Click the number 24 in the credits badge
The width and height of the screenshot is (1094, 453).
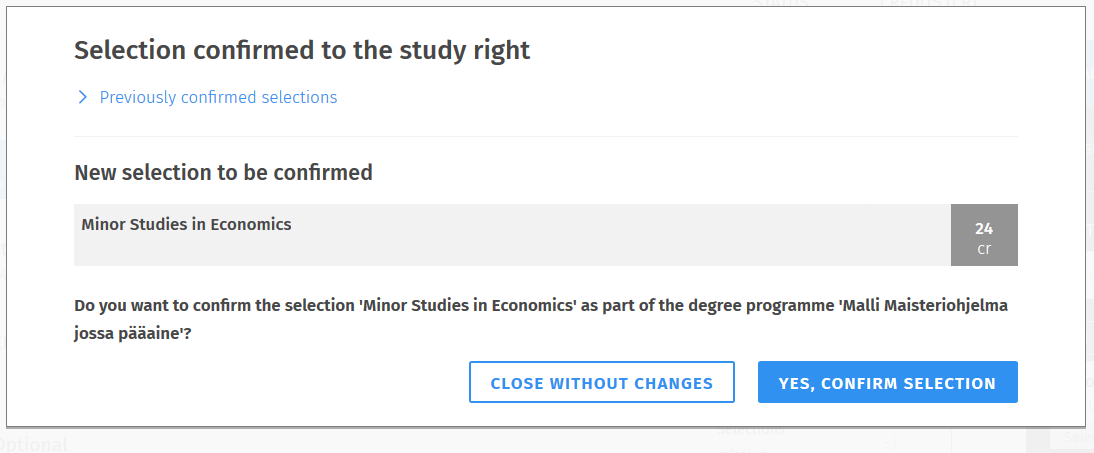pyautogui.click(x=984, y=228)
